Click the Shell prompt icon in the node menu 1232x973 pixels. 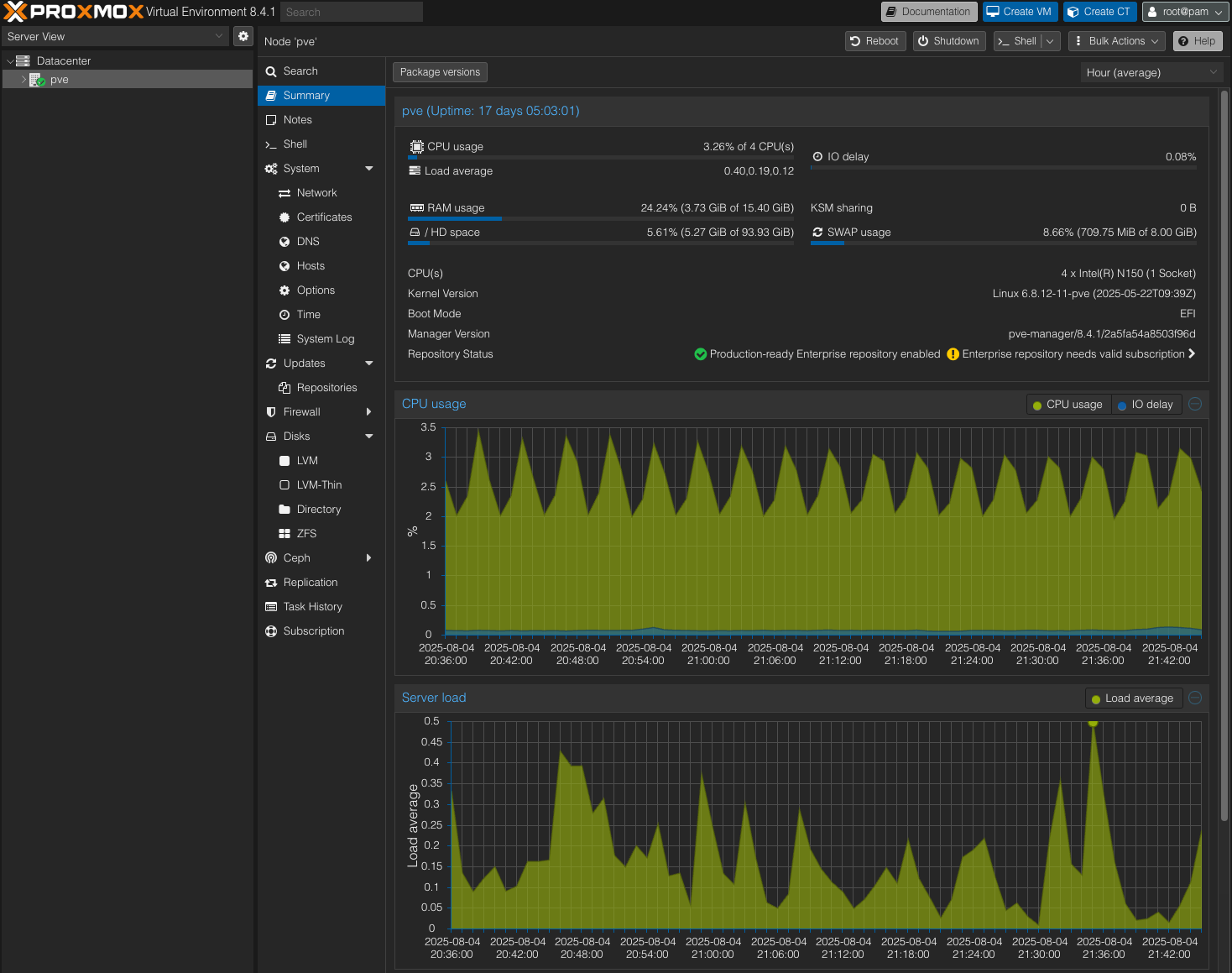click(x=271, y=144)
